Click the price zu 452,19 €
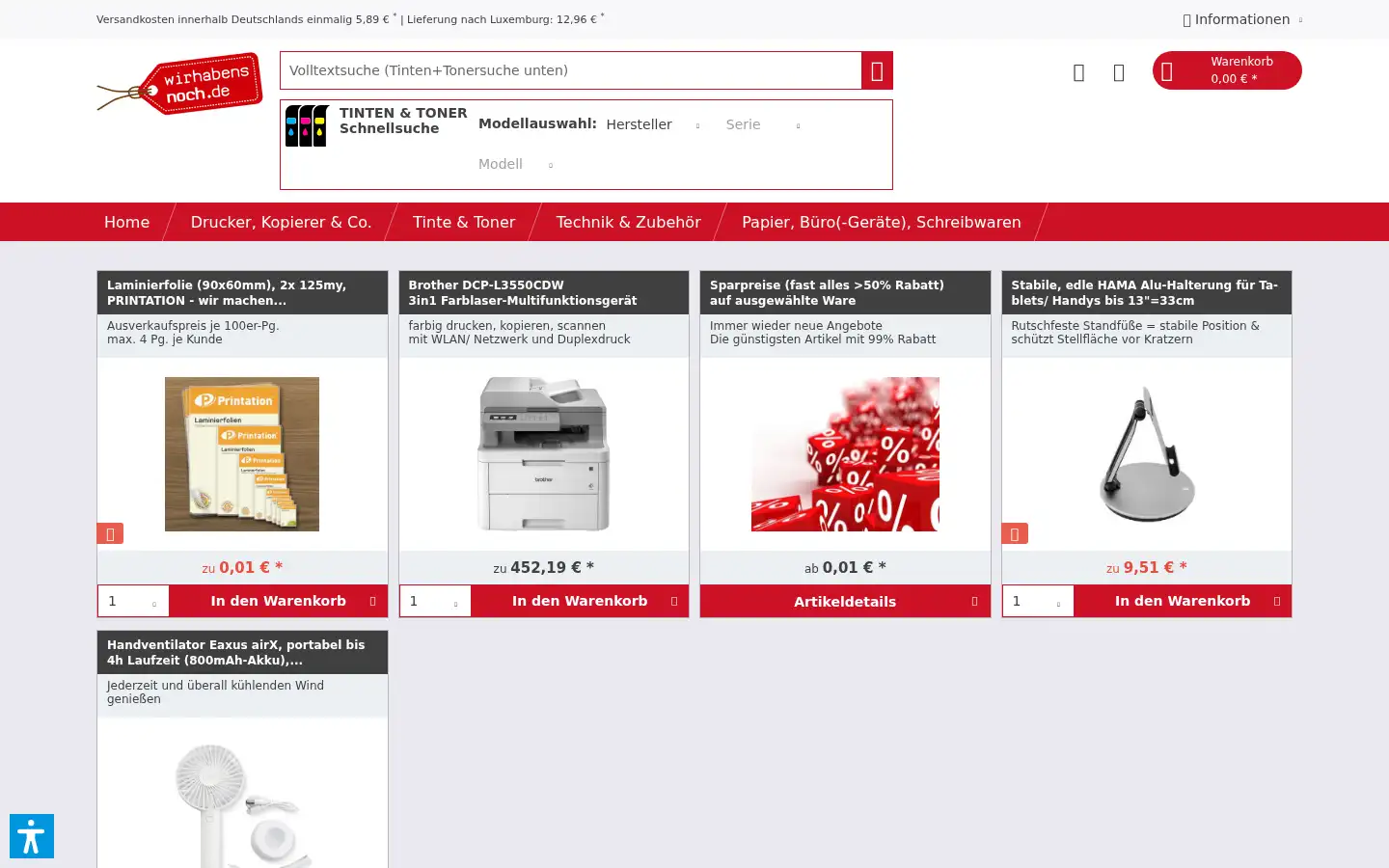The image size is (1389, 868). pos(544,568)
